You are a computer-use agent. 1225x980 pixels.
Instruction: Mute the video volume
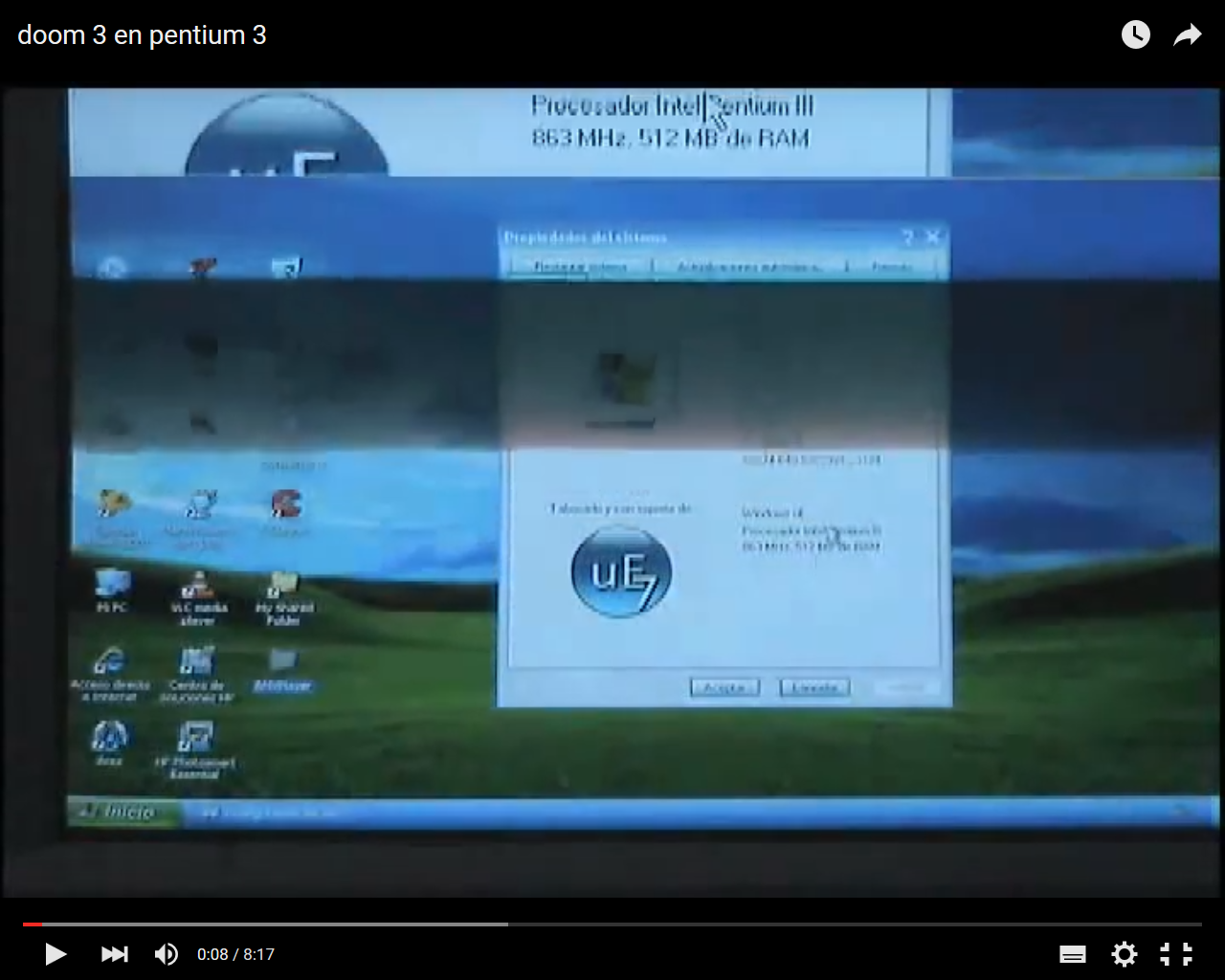click(x=166, y=954)
